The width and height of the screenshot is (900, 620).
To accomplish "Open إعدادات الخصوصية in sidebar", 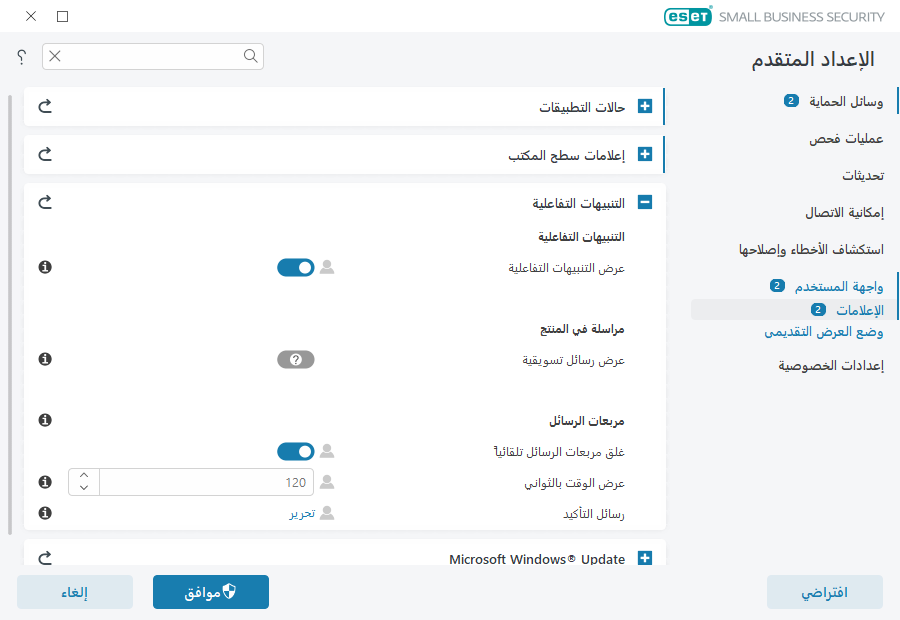I will click(x=831, y=365).
